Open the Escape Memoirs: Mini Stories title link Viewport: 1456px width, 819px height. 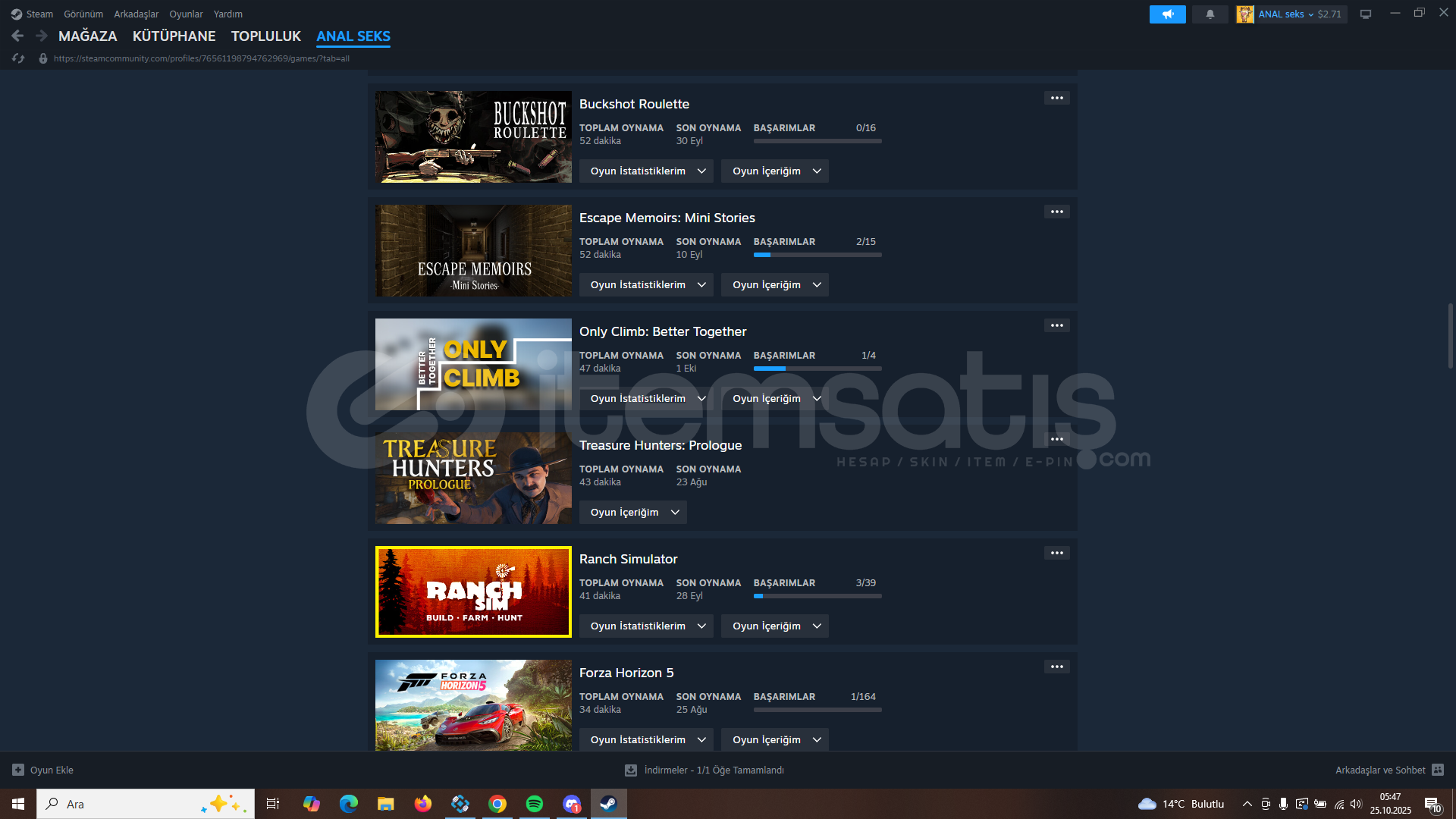[667, 218]
